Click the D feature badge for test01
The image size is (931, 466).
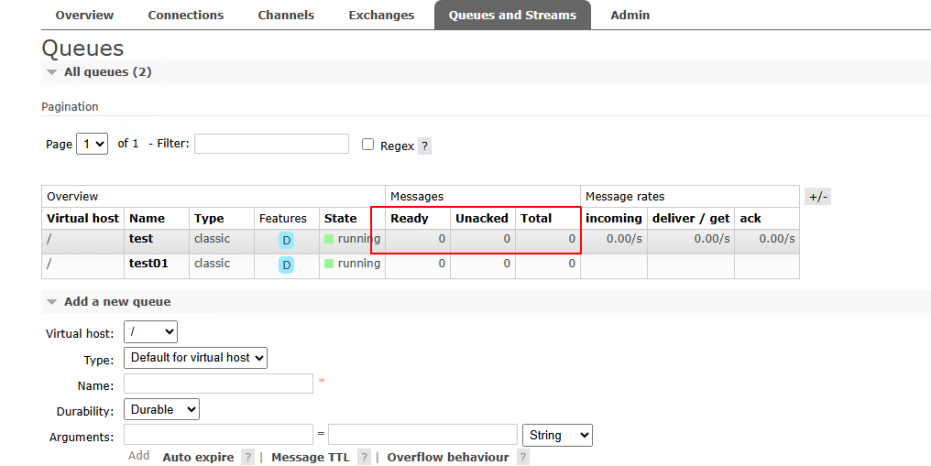pyautogui.click(x=286, y=265)
